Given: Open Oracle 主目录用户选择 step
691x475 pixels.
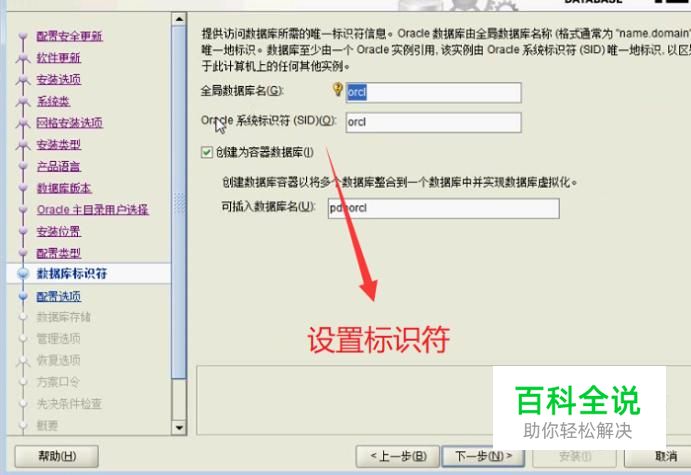Looking at the screenshot, I should [x=93, y=210].
